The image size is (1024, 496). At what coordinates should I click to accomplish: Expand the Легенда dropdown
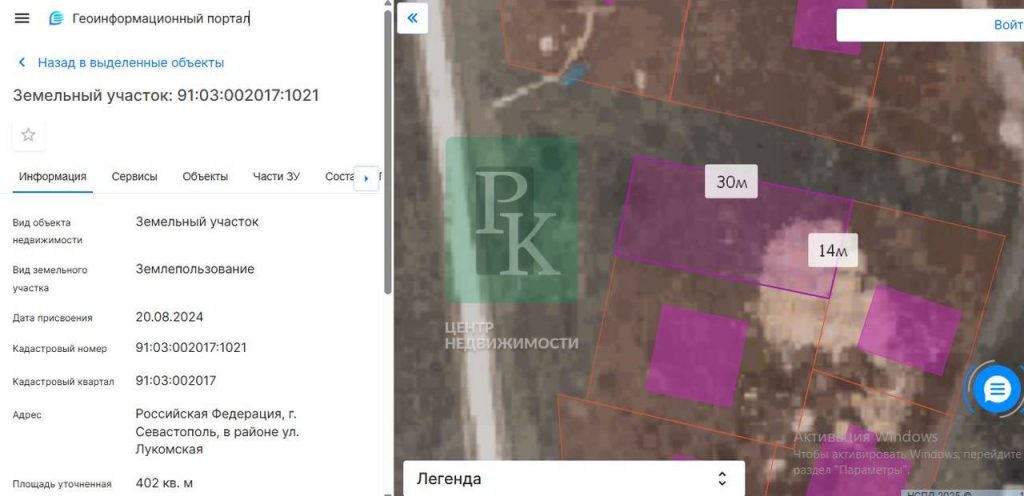pyautogui.click(x=573, y=479)
